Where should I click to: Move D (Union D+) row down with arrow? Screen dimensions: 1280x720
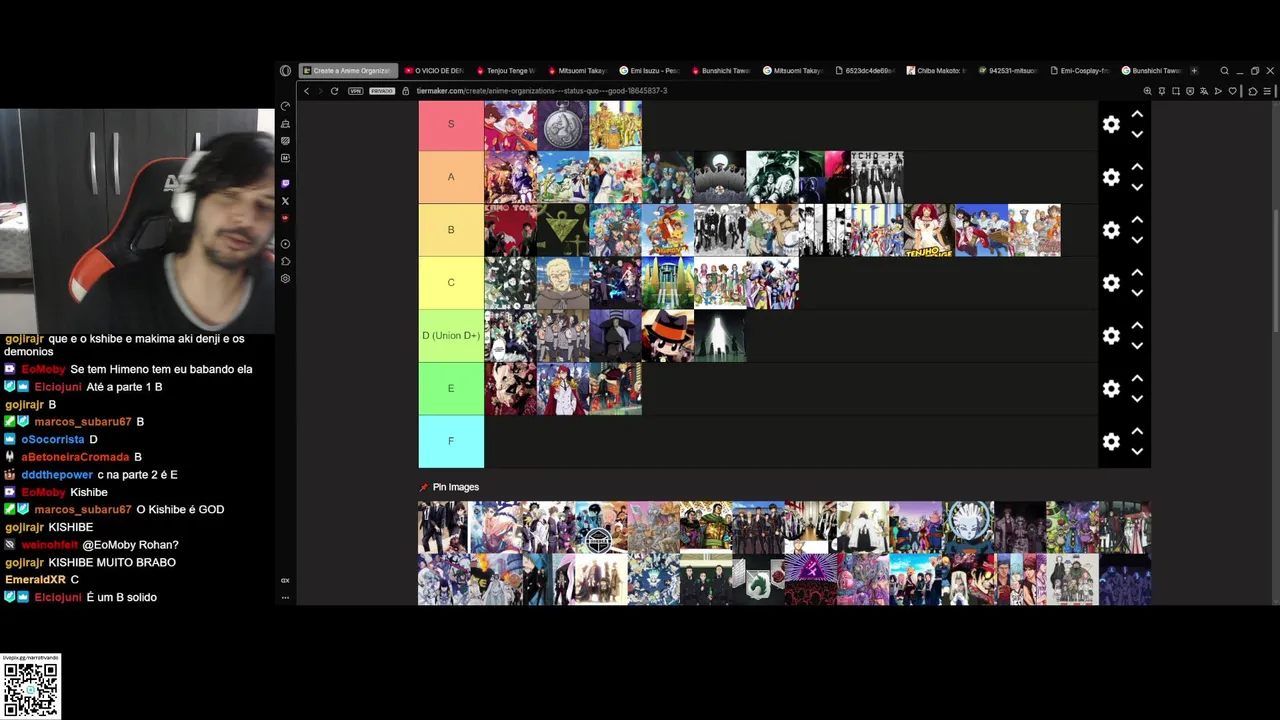coord(1137,346)
